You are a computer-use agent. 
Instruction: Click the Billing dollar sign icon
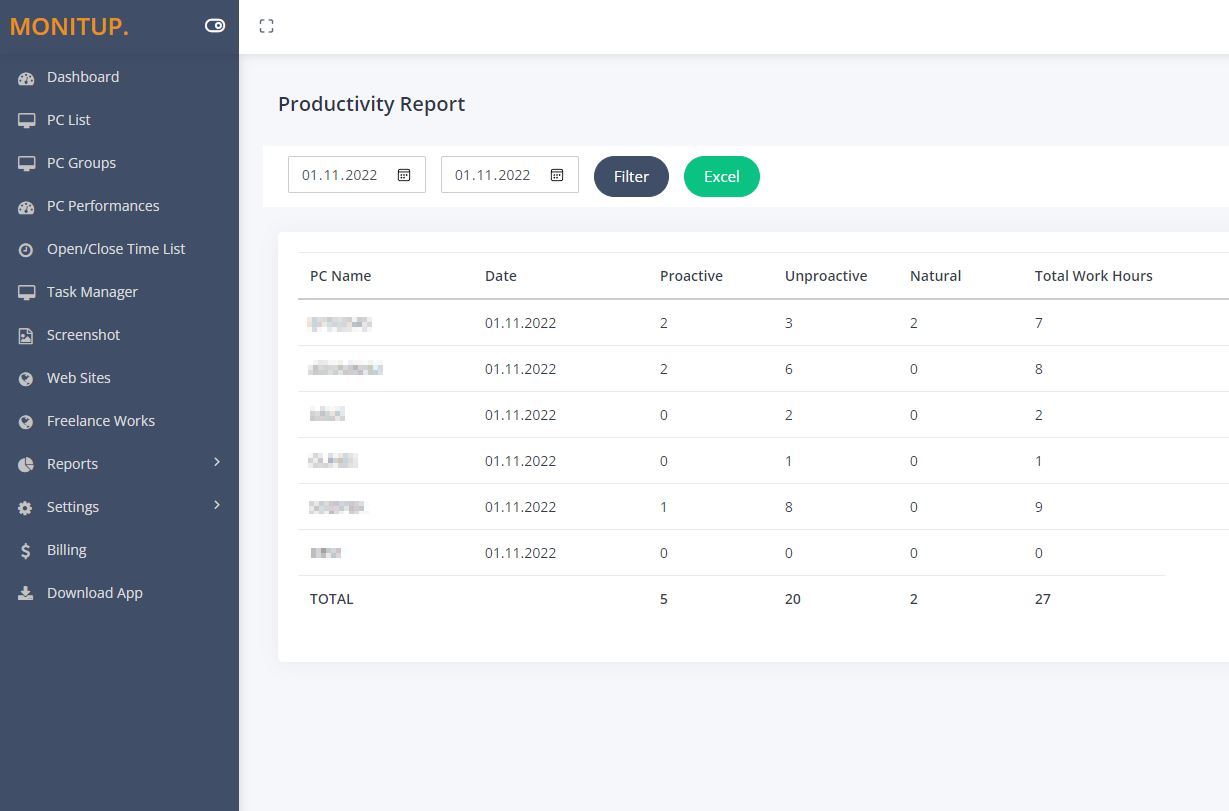pos(26,551)
